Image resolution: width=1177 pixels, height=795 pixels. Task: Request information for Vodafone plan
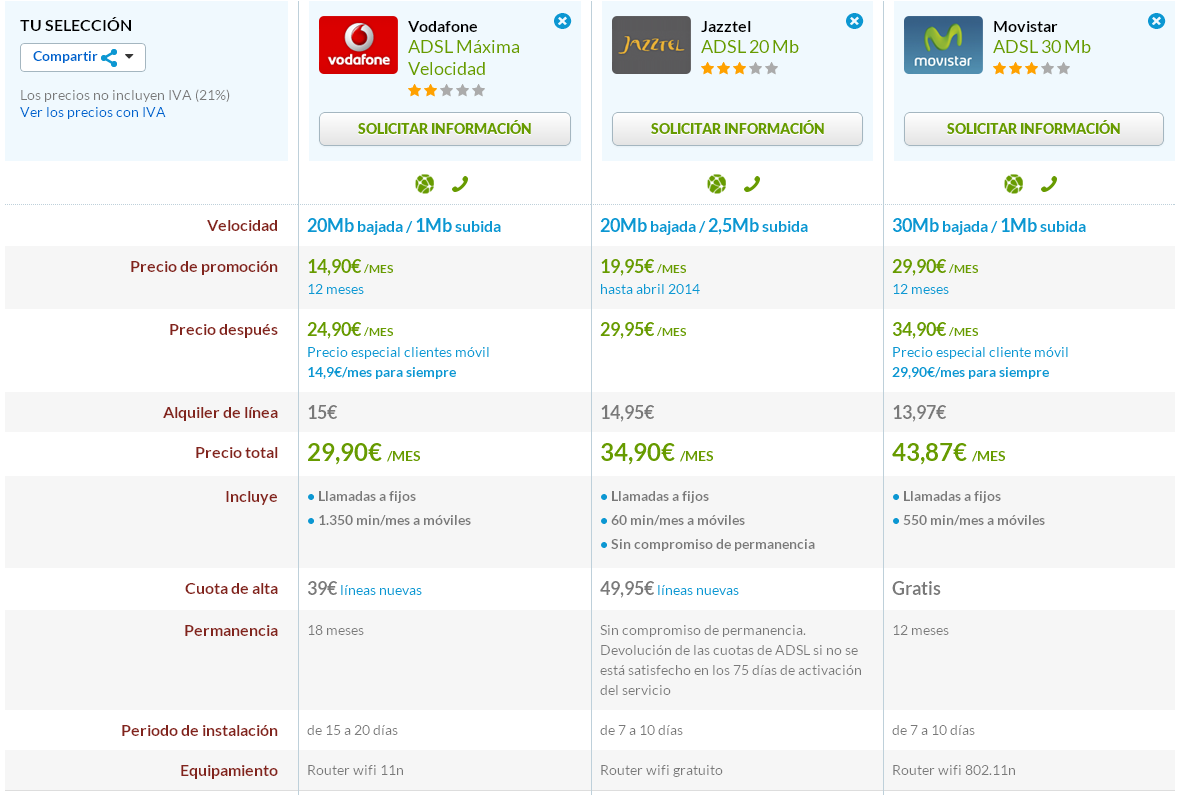tap(444, 129)
